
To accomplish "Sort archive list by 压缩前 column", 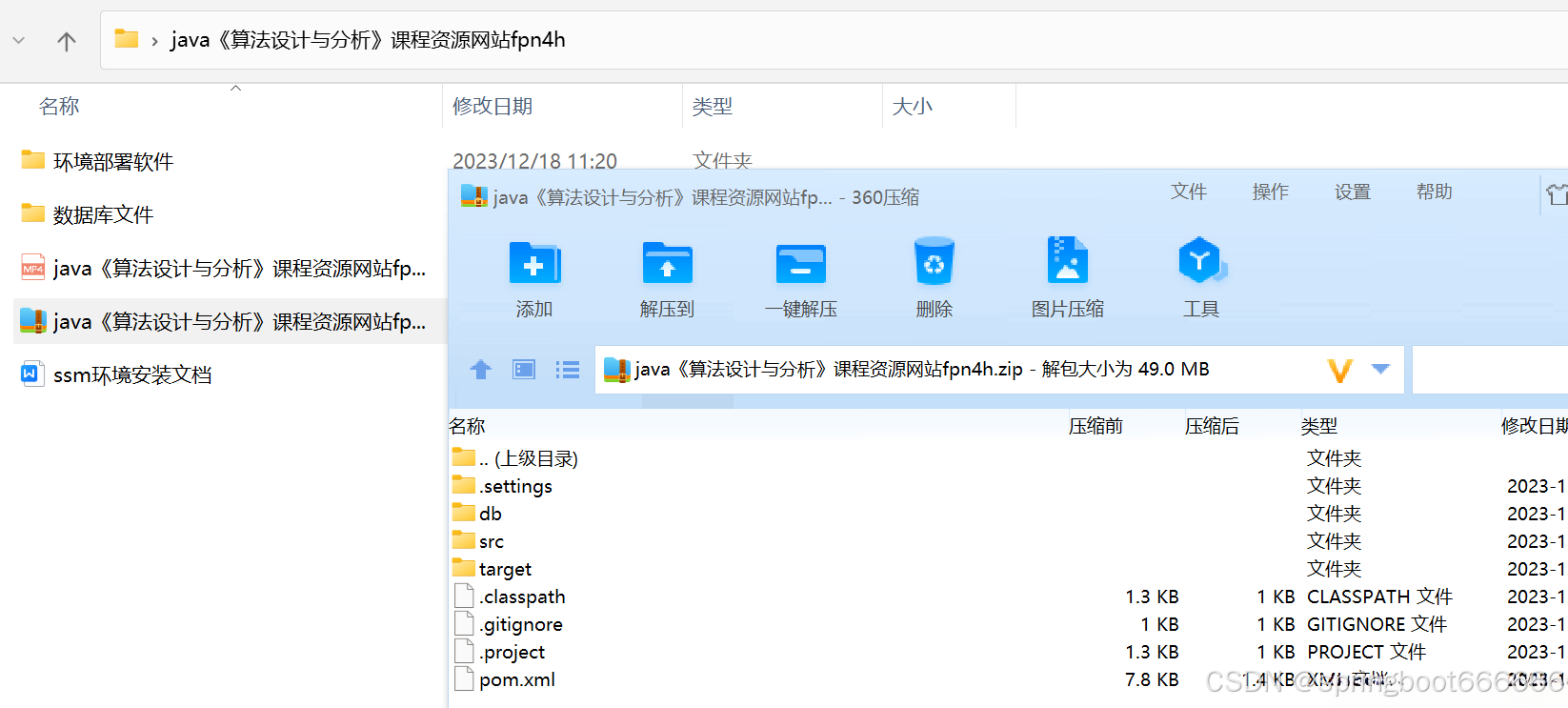I will tap(1096, 426).
